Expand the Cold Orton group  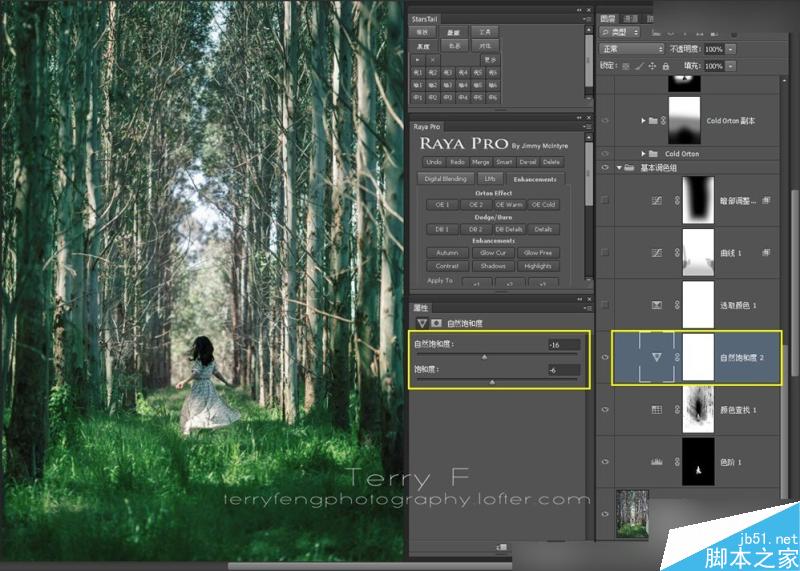[643, 154]
